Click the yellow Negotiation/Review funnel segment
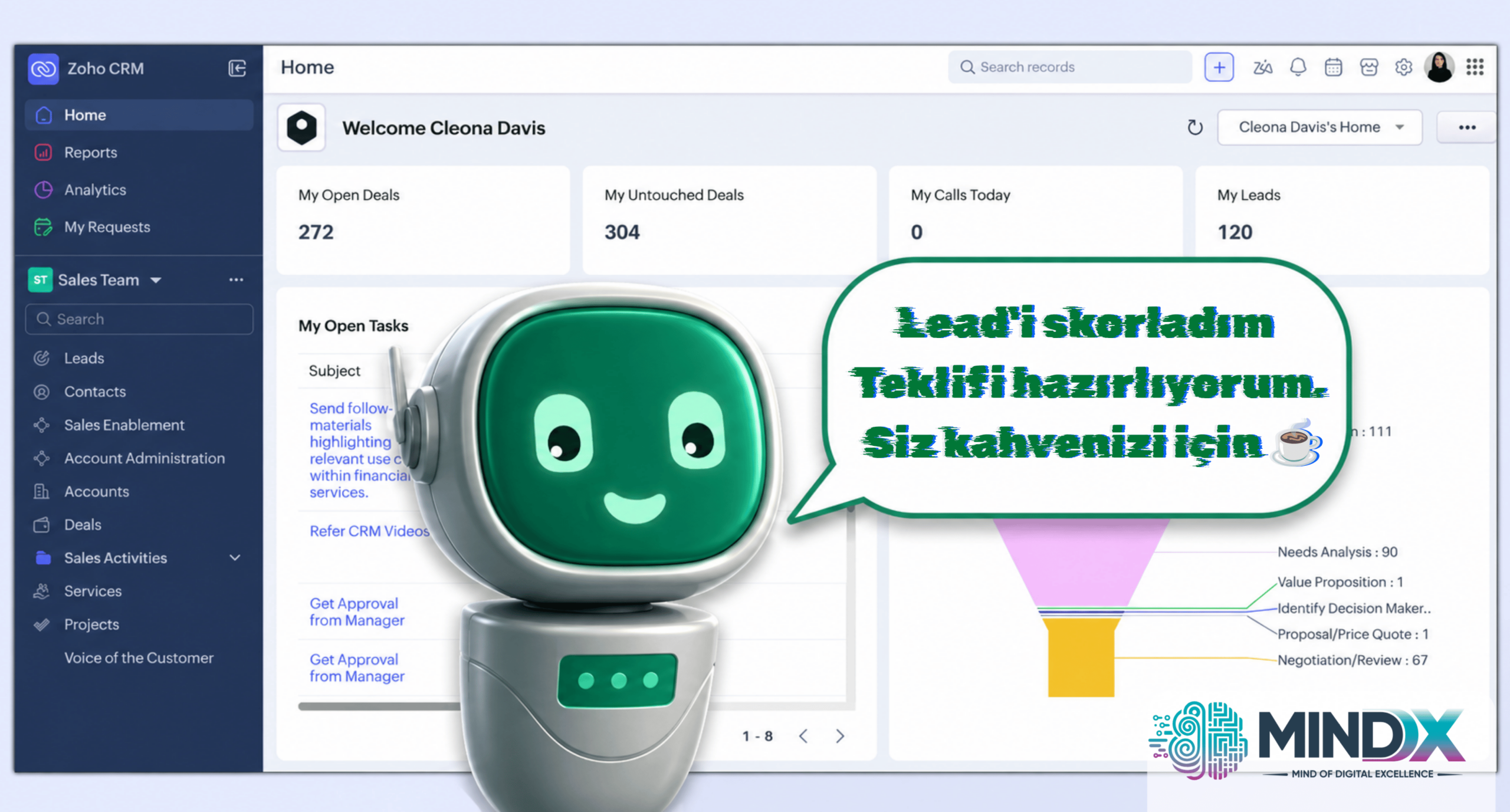 (x=1081, y=656)
